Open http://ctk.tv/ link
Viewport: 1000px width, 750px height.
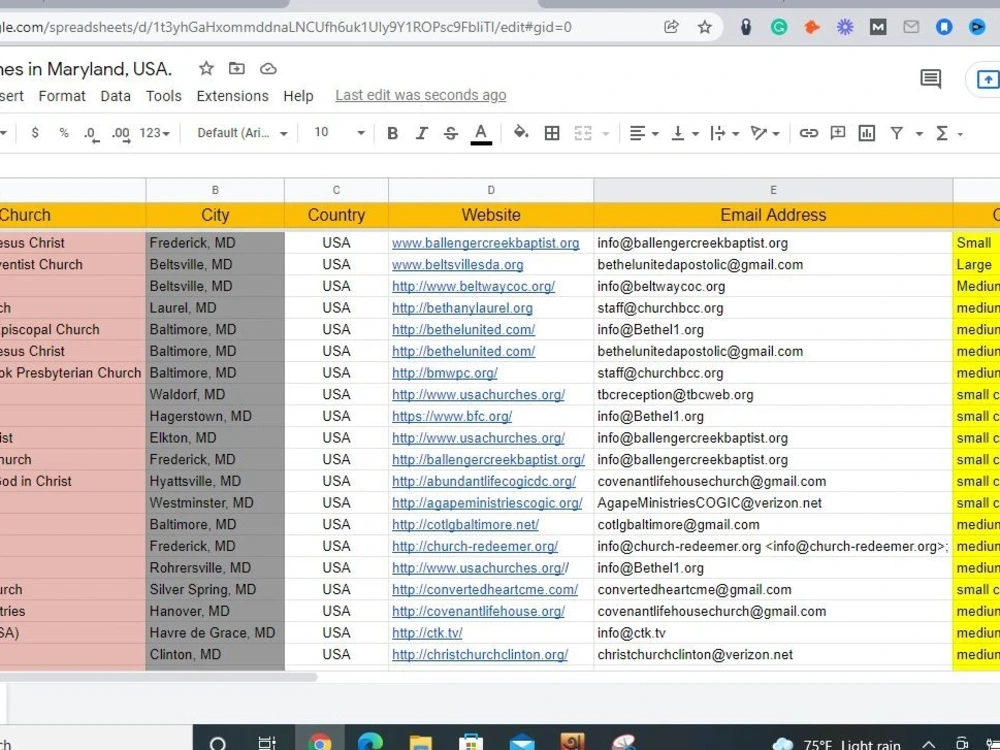427,633
